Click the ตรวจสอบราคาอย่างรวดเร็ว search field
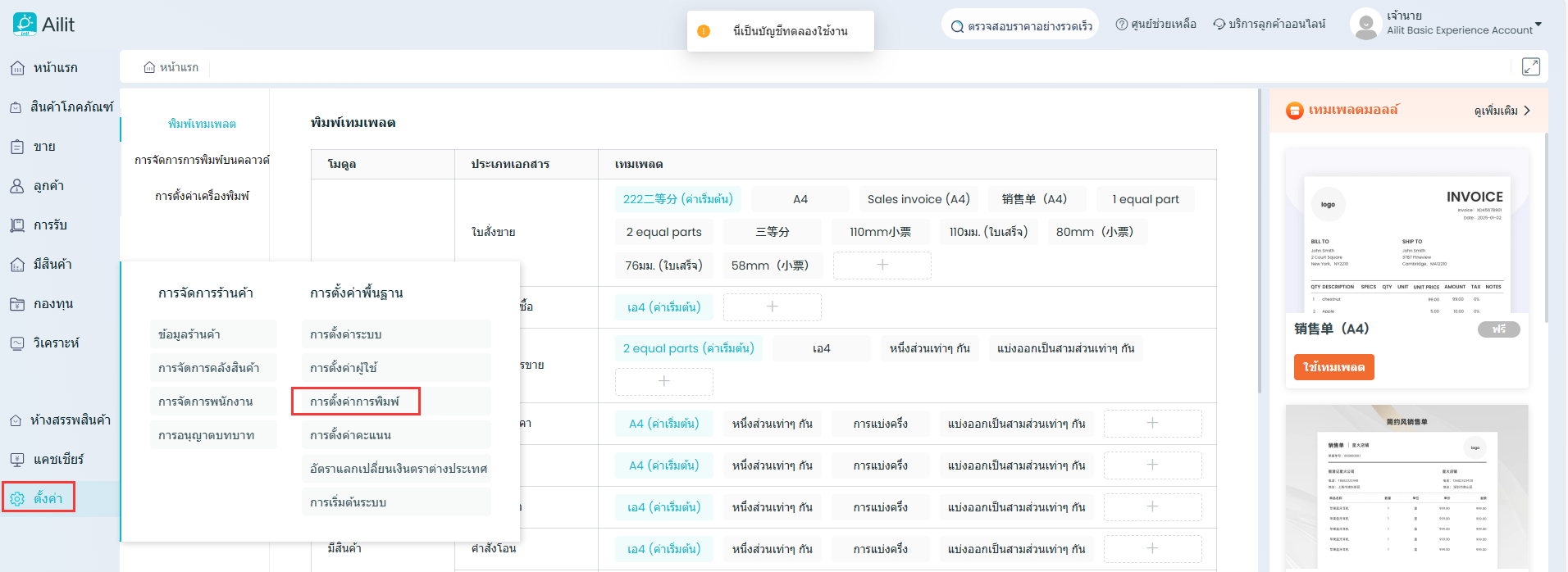The image size is (1568, 572). pos(1021,26)
